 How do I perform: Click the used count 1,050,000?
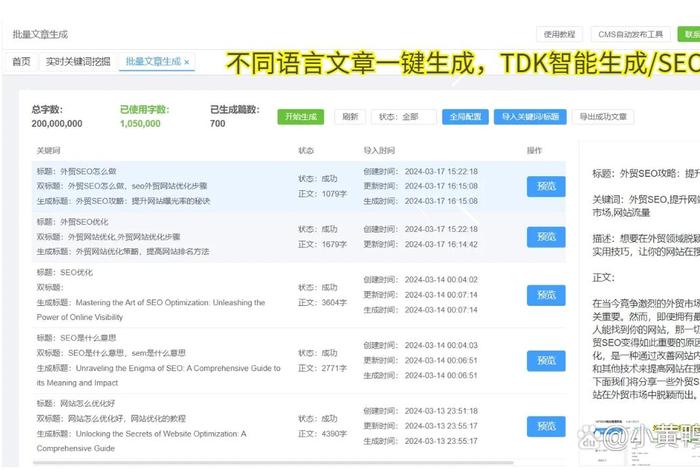click(x=140, y=124)
